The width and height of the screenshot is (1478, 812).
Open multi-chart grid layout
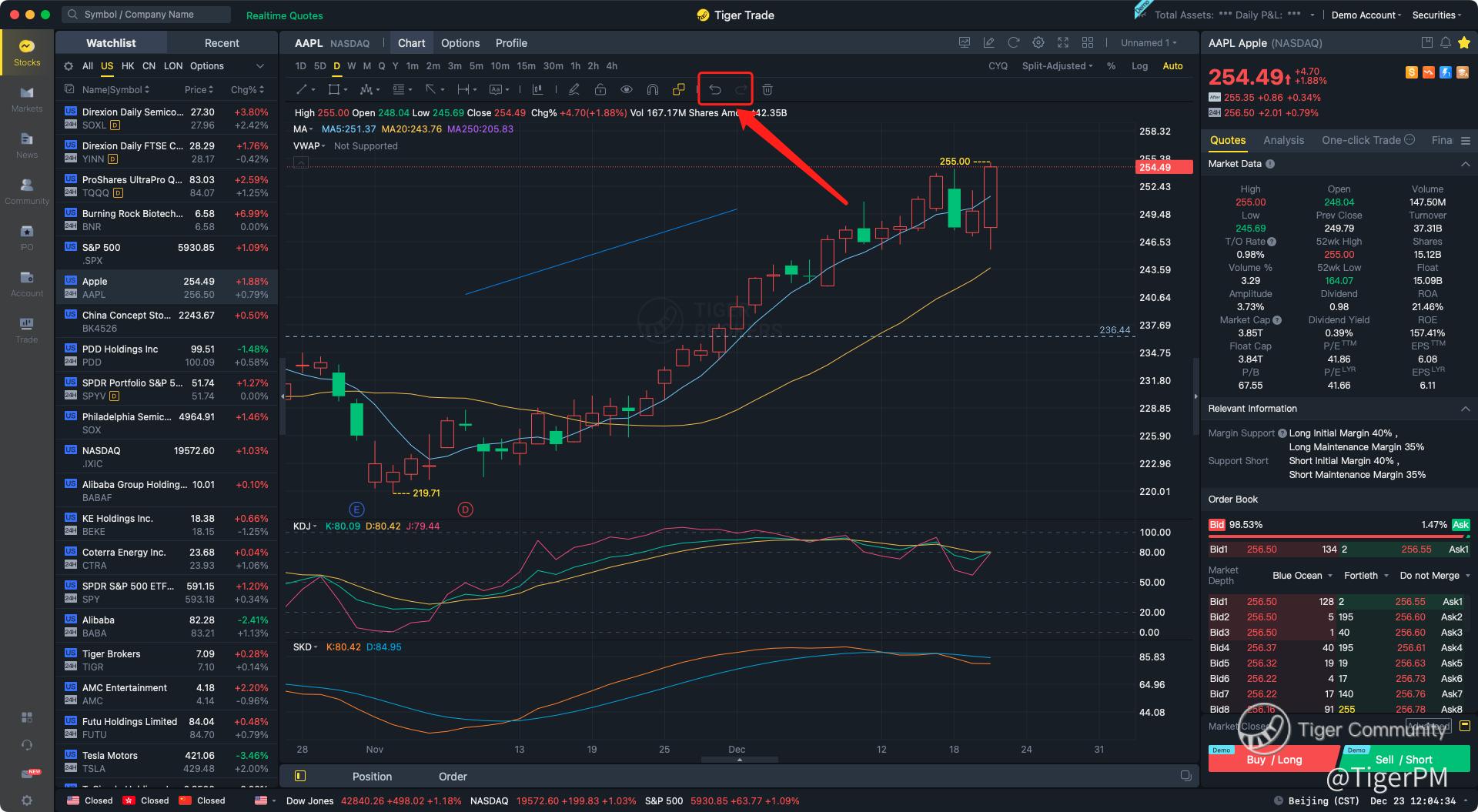[x=1088, y=42]
